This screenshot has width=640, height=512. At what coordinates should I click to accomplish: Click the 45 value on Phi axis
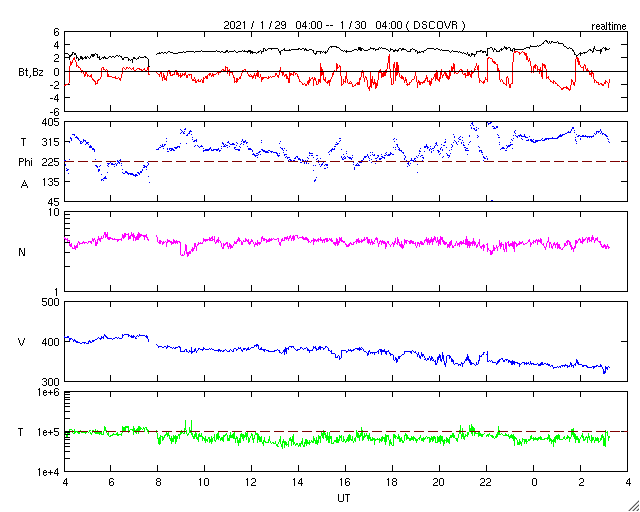pyautogui.click(x=54, y=202)
